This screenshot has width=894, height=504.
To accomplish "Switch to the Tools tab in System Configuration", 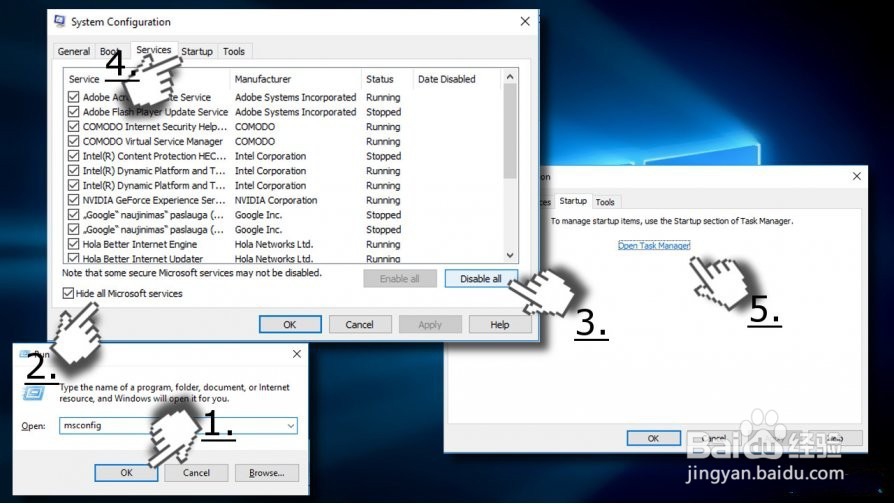I will pos(234,51).
